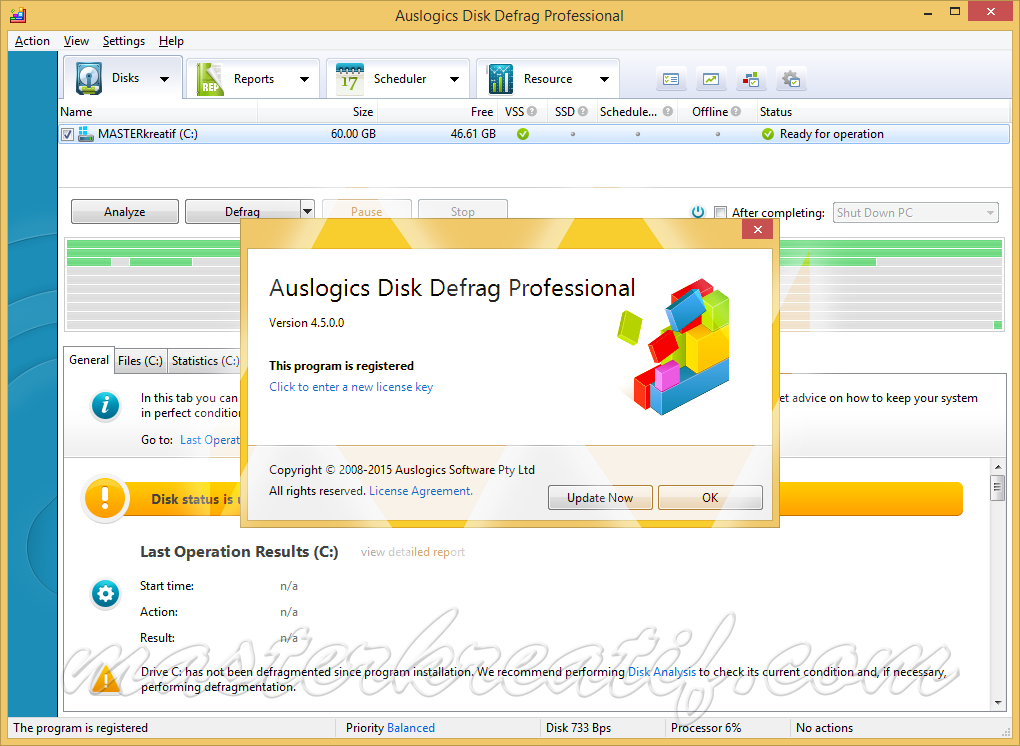1020x746 pixels.
Task: Click the MASTERkreatif drive icon
Action: pyautogui.click(x=86, y=134)
